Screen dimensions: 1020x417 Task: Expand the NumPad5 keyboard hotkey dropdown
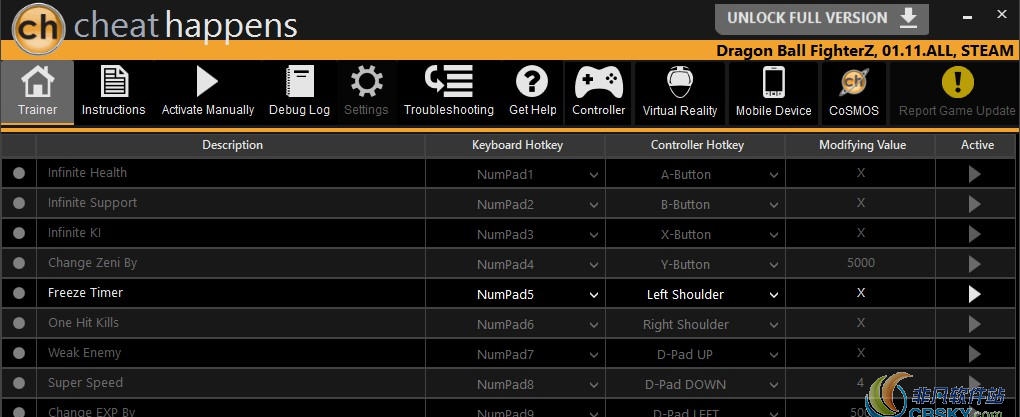click(594, 295)
